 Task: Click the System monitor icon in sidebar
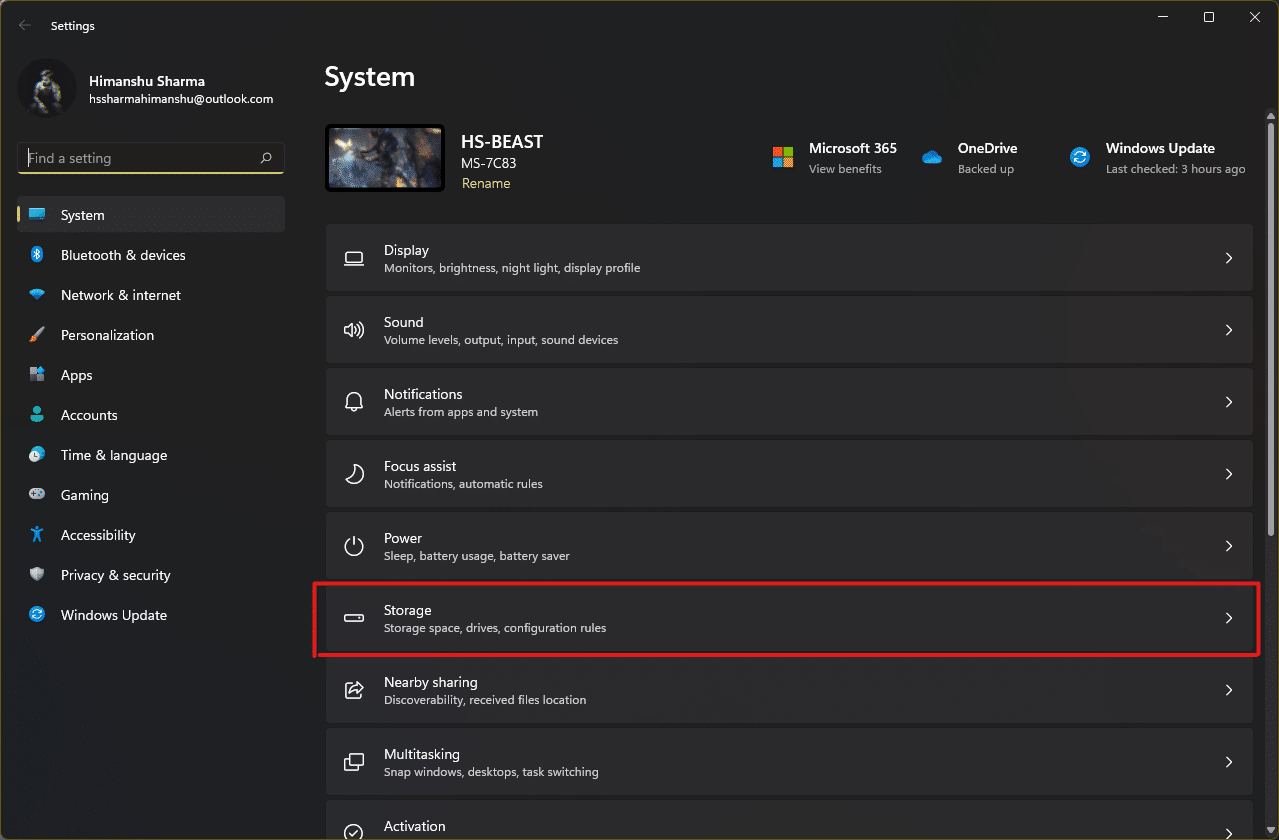pos(37,215)
